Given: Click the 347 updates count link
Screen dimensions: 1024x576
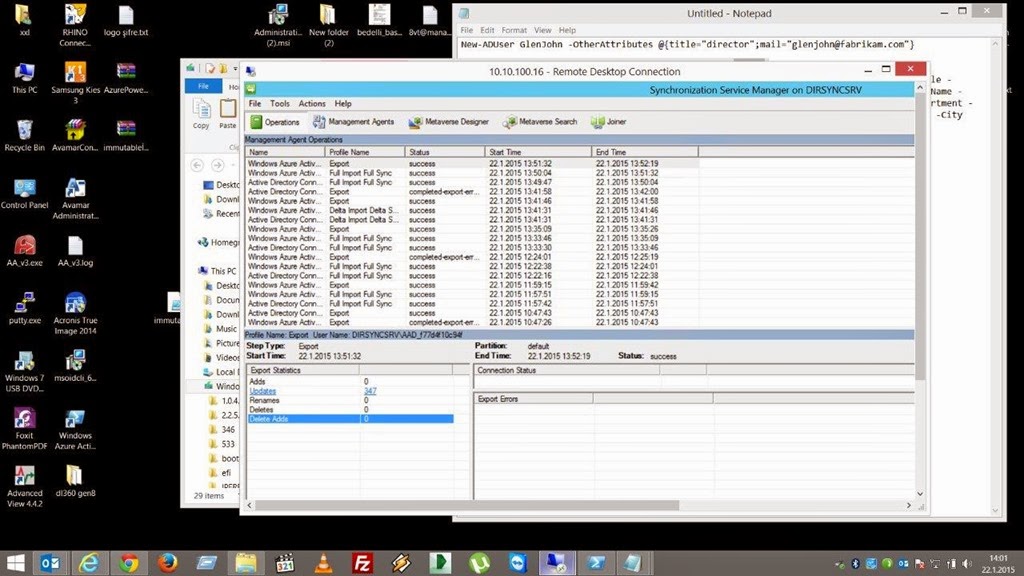Looking at the screenshot, I should (x=370, y=391).
